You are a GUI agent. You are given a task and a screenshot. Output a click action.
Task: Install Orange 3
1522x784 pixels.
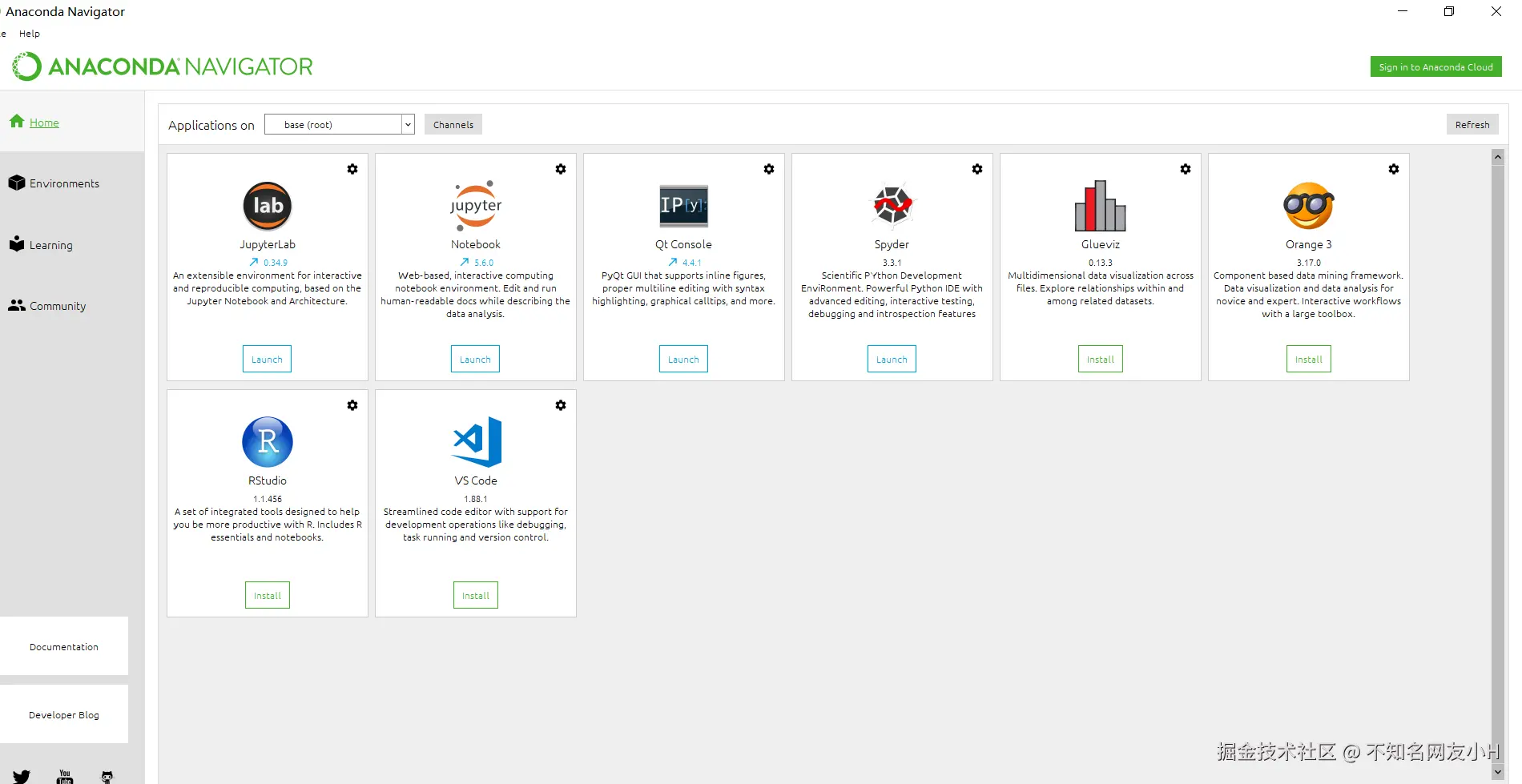click(x=1309, y=359)
